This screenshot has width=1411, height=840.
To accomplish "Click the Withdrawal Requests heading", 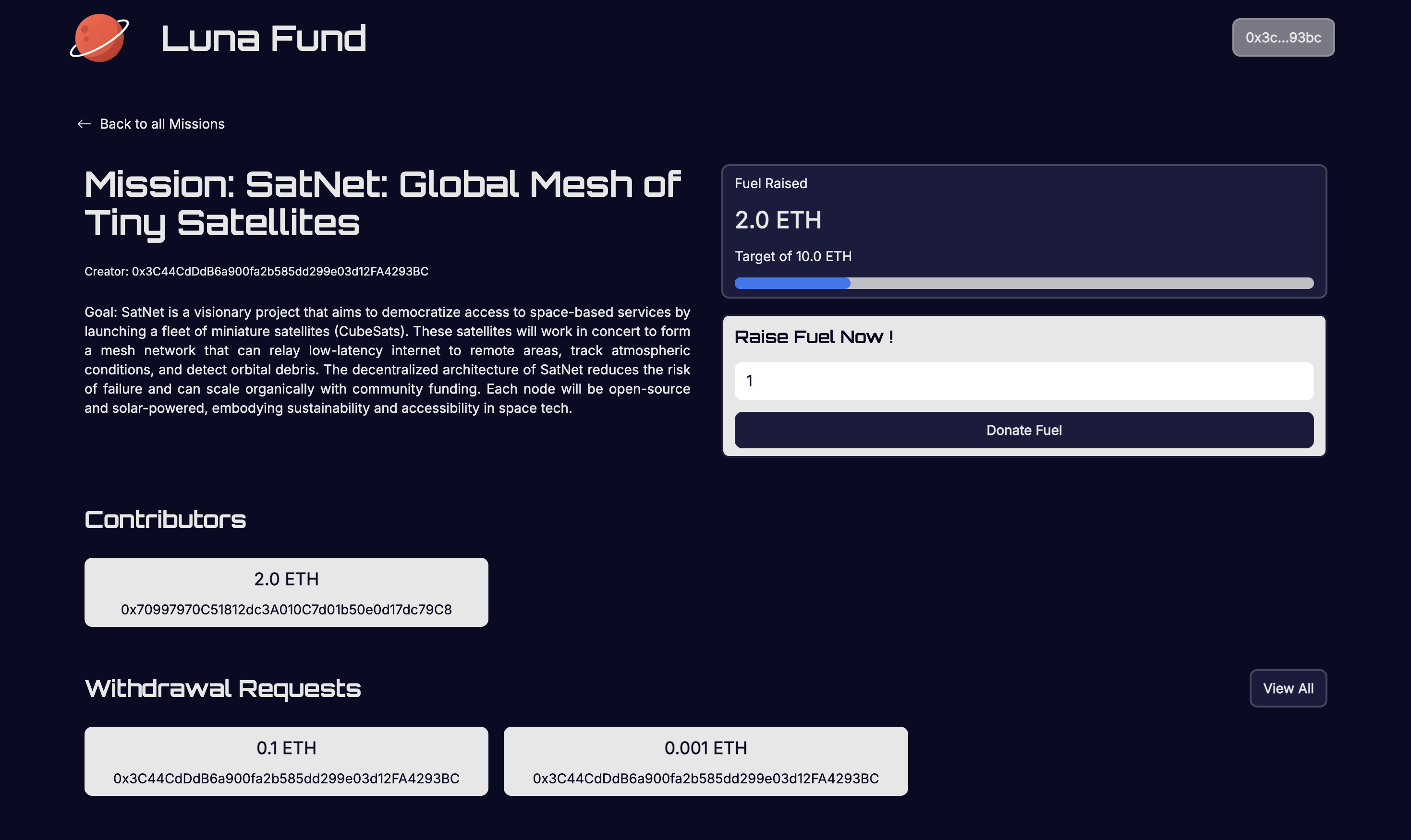I will coord(222,688).
